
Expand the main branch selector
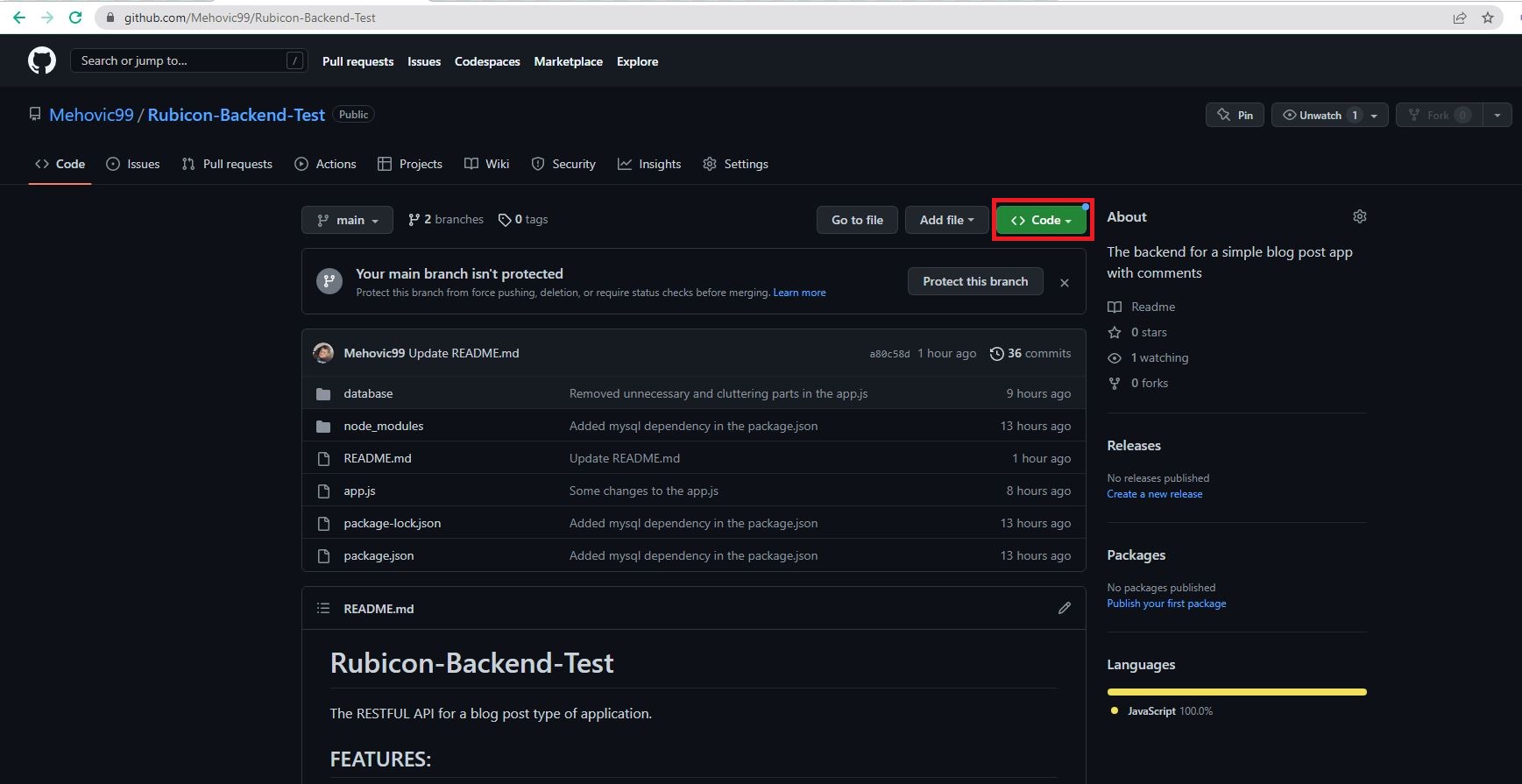(347, 220)
